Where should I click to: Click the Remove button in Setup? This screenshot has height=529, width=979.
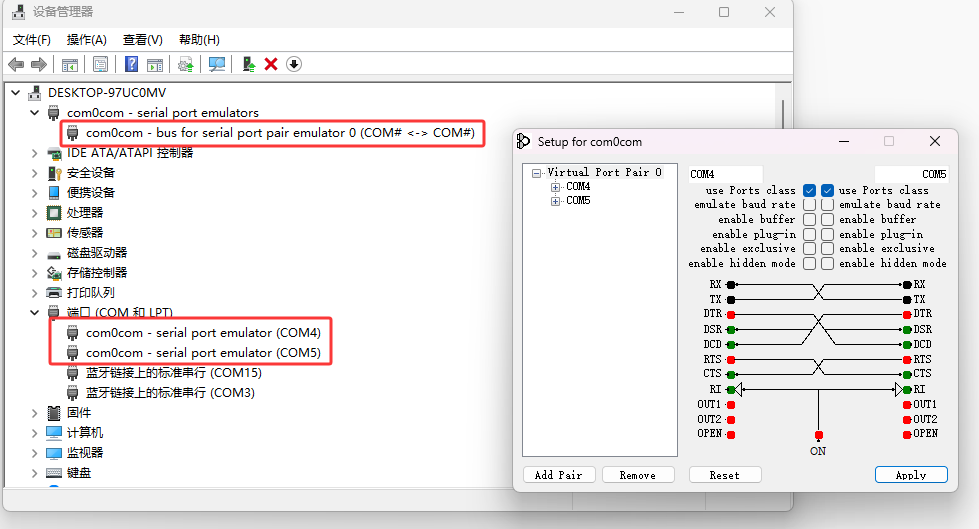tap(638, 475)
